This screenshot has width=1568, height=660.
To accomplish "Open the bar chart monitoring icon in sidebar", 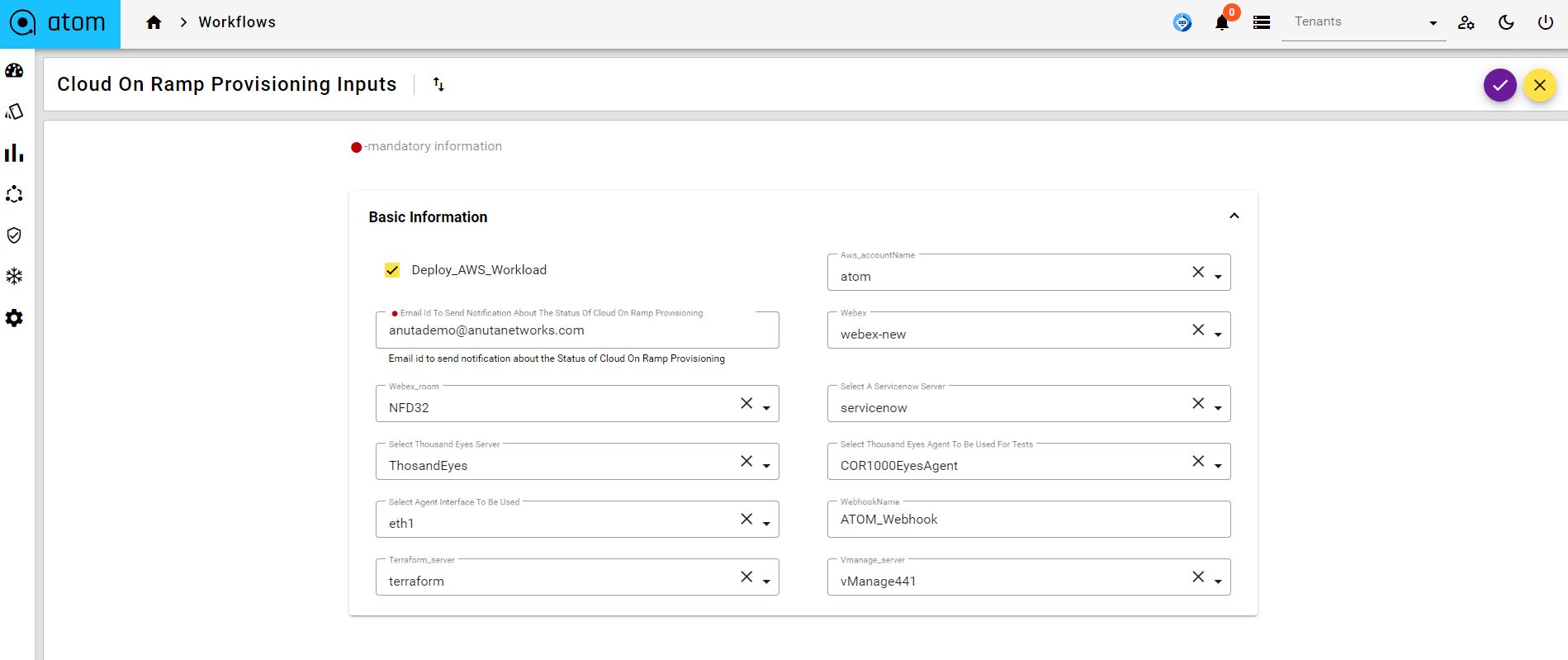I will 14,153.
